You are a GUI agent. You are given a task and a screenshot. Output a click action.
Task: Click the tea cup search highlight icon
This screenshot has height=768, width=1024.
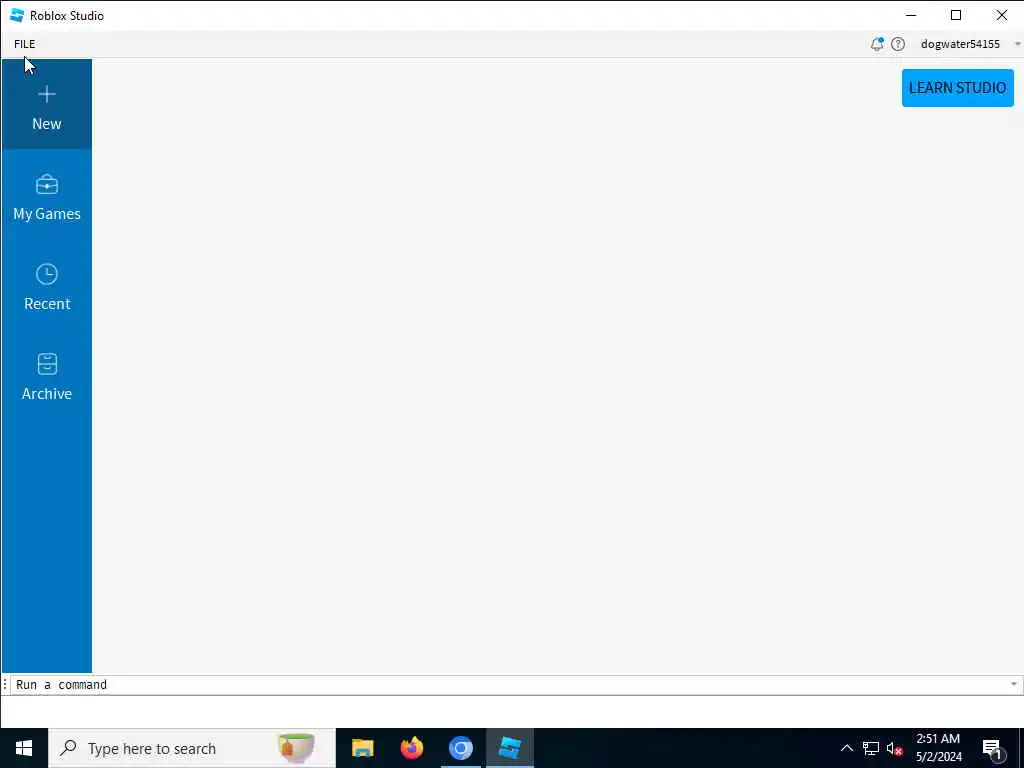(x=296, y=748)
